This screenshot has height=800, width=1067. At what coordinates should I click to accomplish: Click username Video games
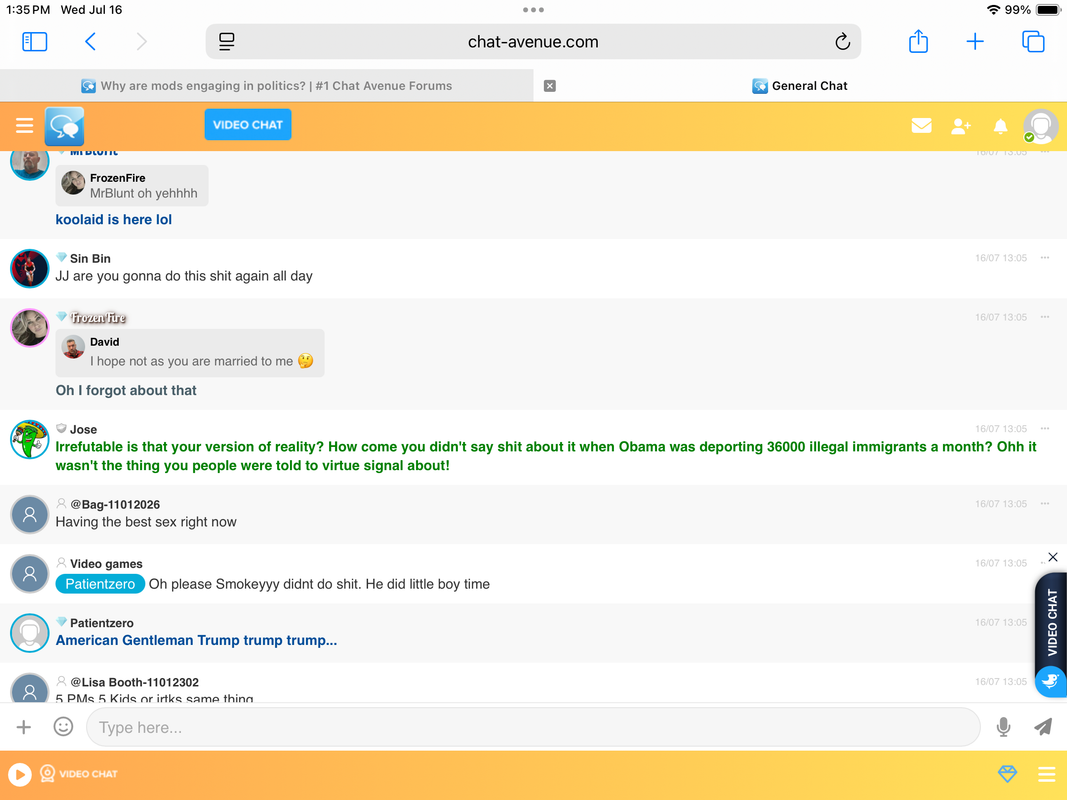pos(106,564)
